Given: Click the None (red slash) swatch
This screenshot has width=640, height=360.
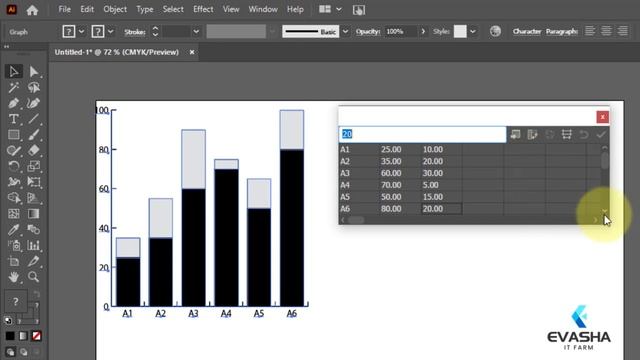Looking at the screenshot, I should tap(36, 336).
